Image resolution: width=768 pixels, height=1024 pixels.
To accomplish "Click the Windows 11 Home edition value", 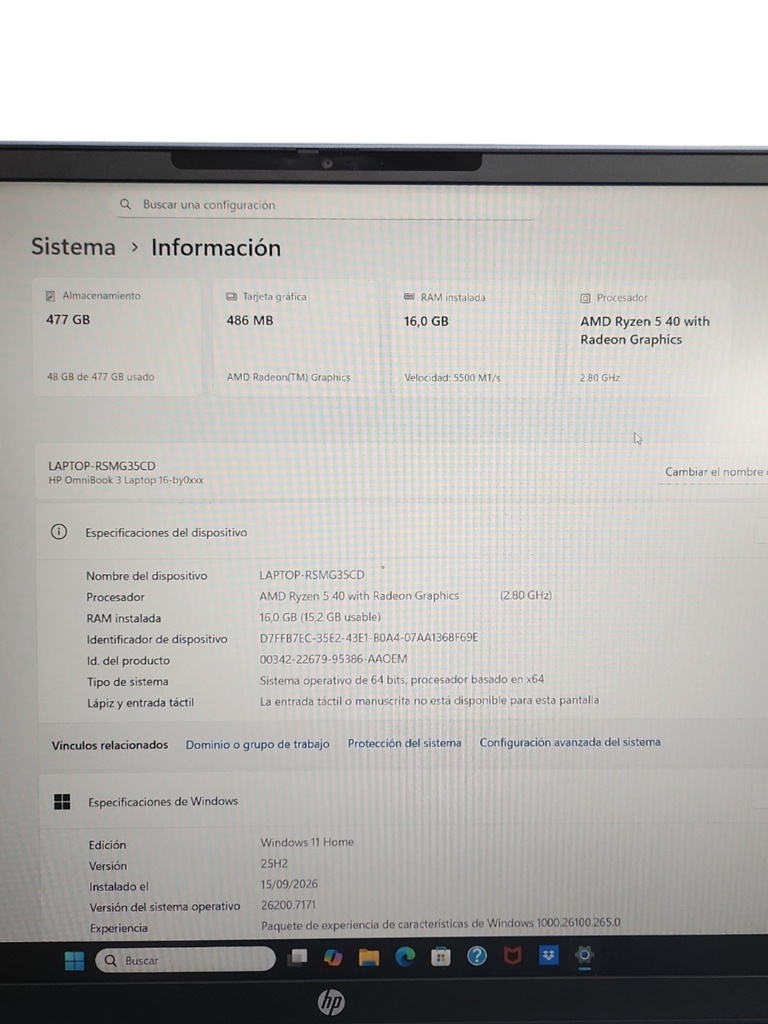I will click(307, 842).
